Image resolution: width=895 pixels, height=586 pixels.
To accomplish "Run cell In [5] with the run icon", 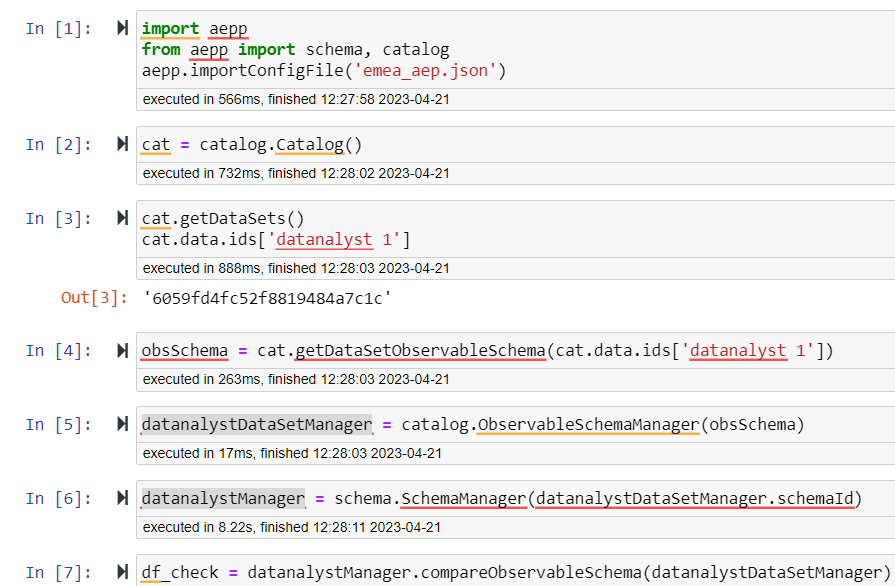I will click(122, 424).
